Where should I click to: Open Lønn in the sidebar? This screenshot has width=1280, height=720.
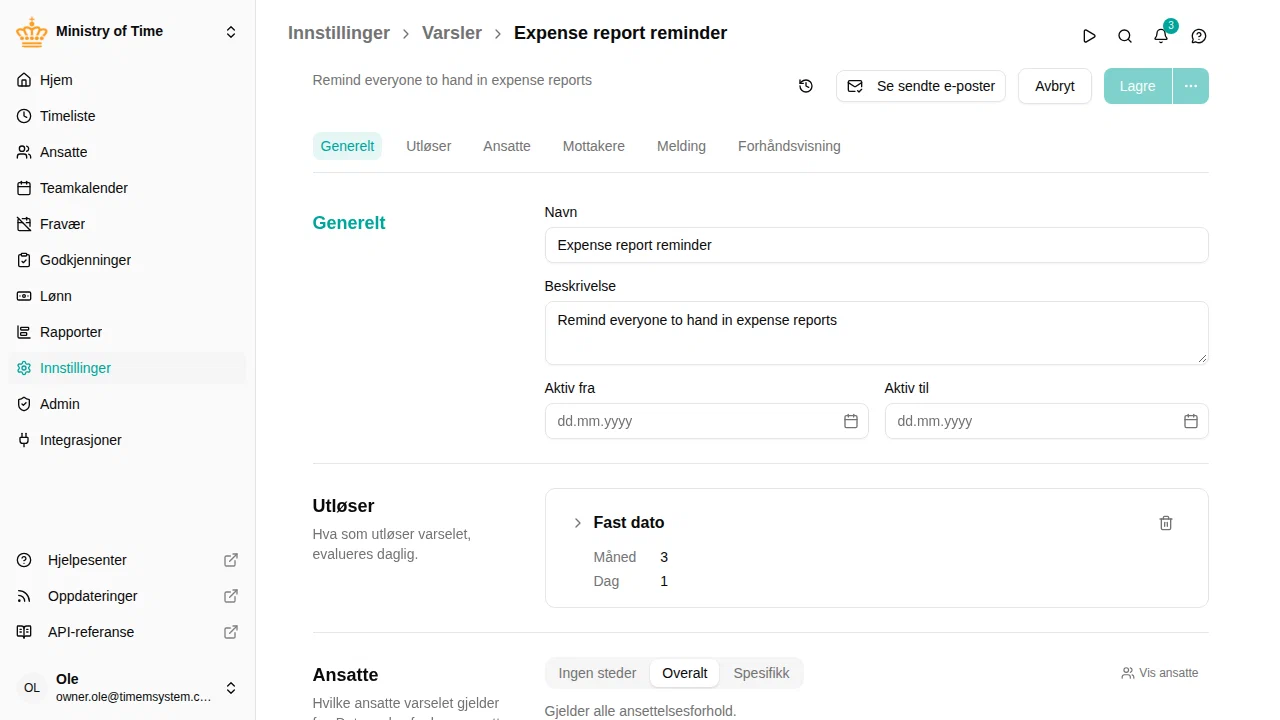127,296
